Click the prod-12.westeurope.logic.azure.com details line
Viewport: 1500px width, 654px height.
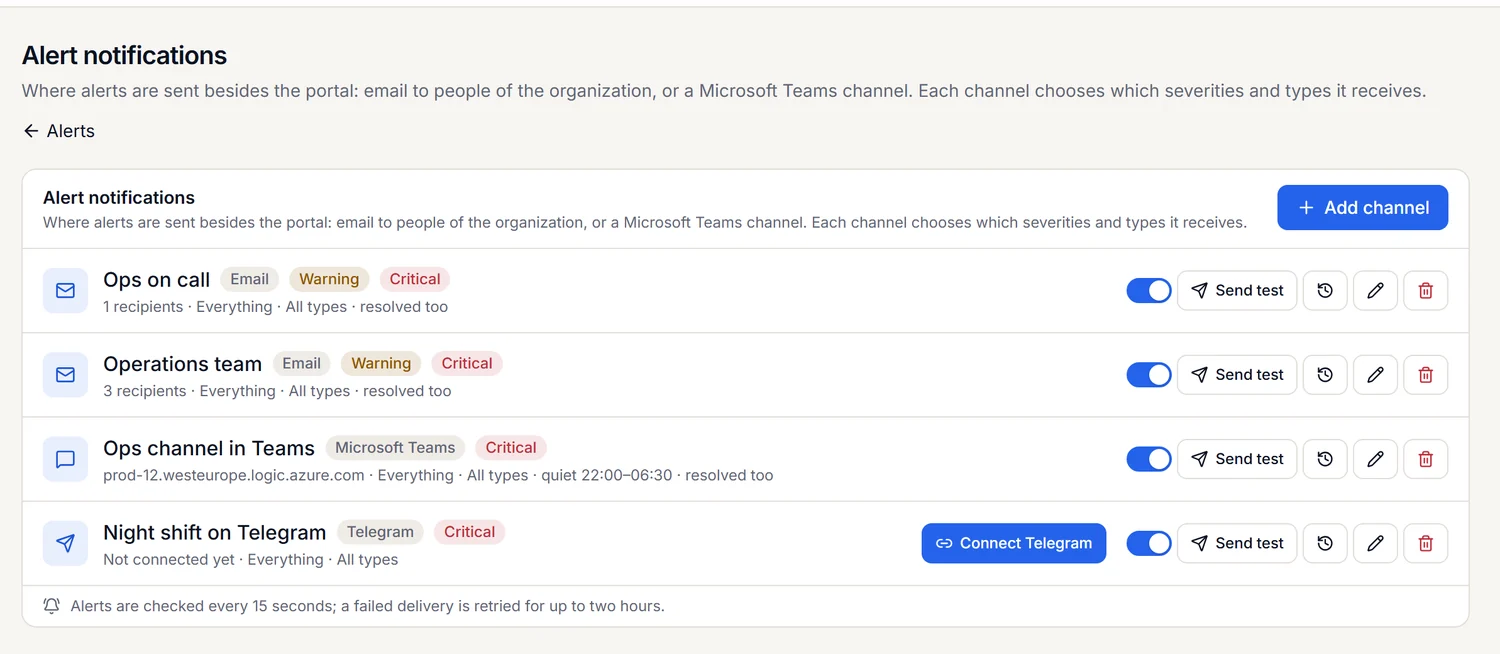(438, 475)
